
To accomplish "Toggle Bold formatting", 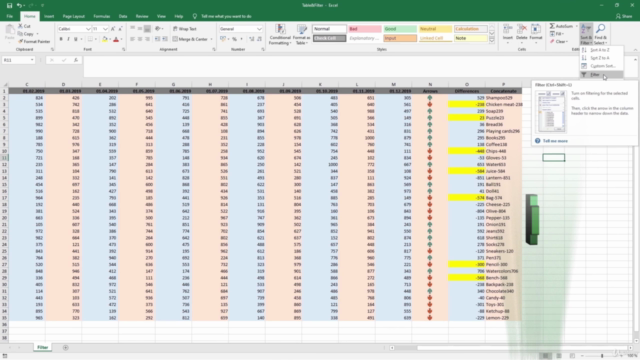I will tap(61, 39).
